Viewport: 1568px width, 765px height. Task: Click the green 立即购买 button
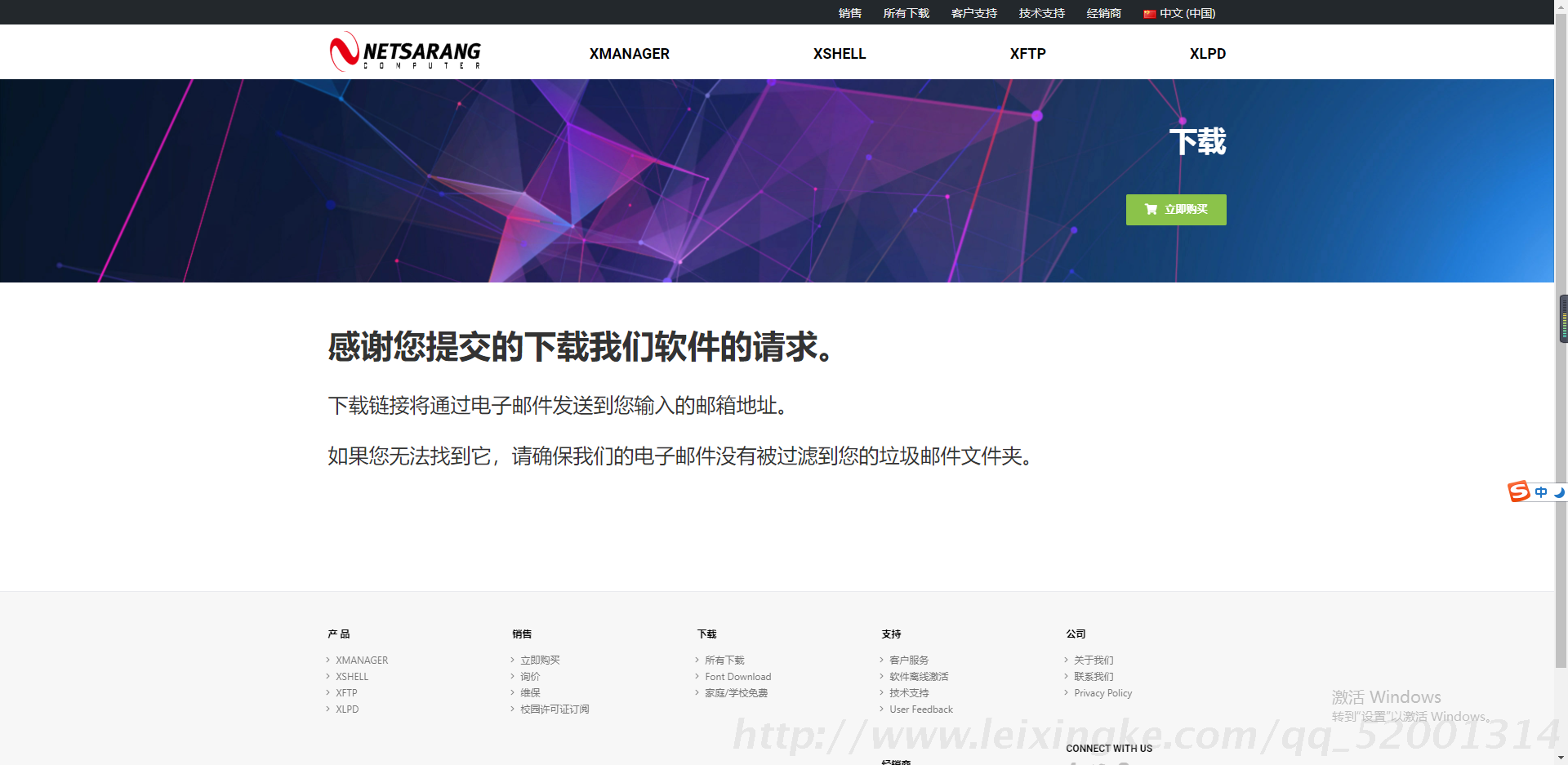point(1176,210)
